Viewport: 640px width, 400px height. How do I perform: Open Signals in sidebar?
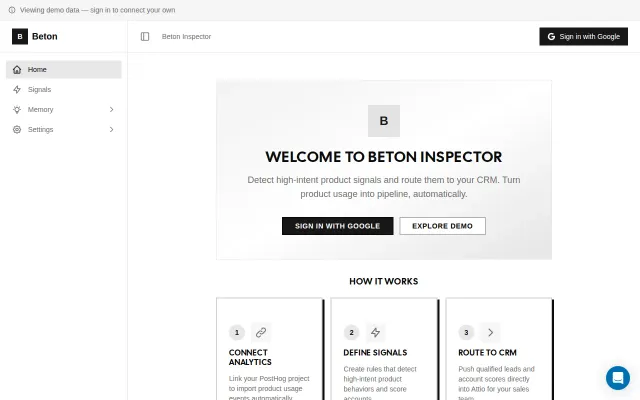[64, 89]
